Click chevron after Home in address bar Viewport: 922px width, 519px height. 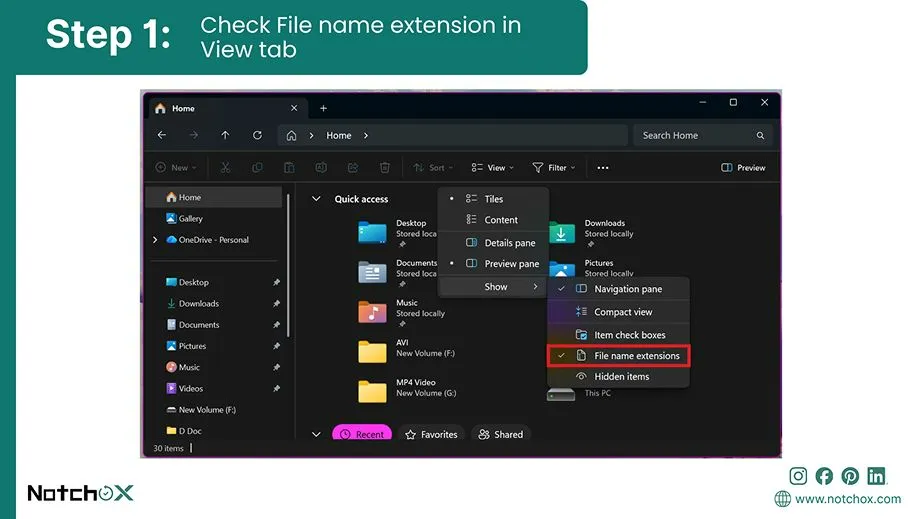(x=366, y=136)
